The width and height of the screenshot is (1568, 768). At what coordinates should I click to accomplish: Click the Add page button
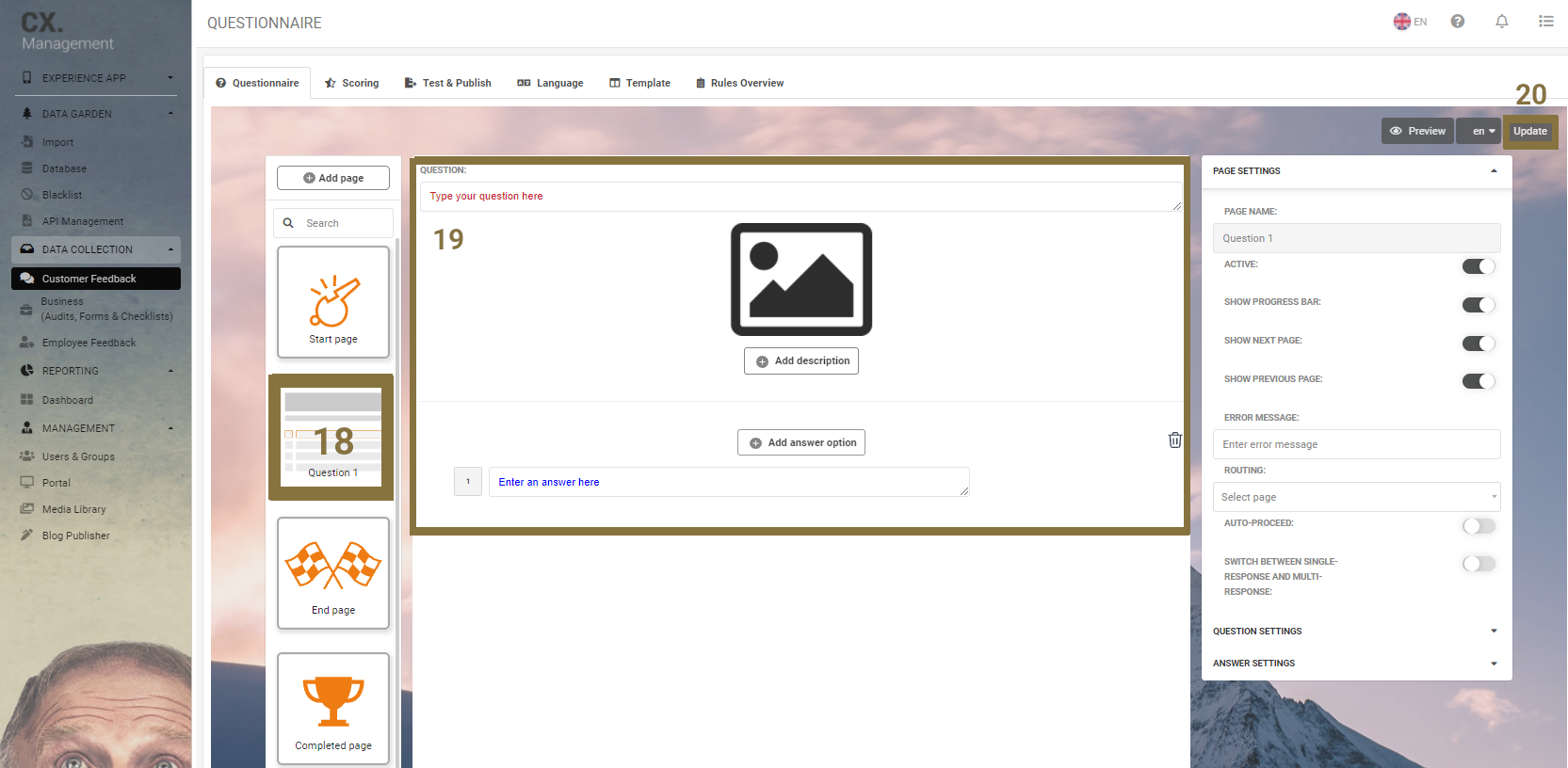(333, 178)
